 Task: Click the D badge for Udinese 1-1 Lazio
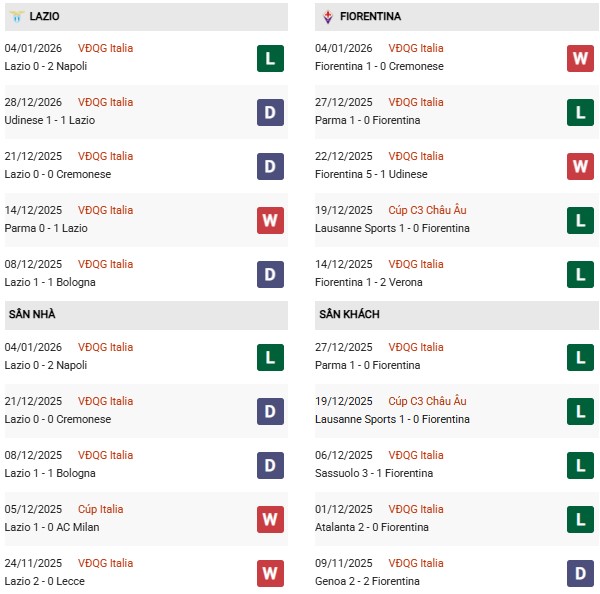point(270,112)
